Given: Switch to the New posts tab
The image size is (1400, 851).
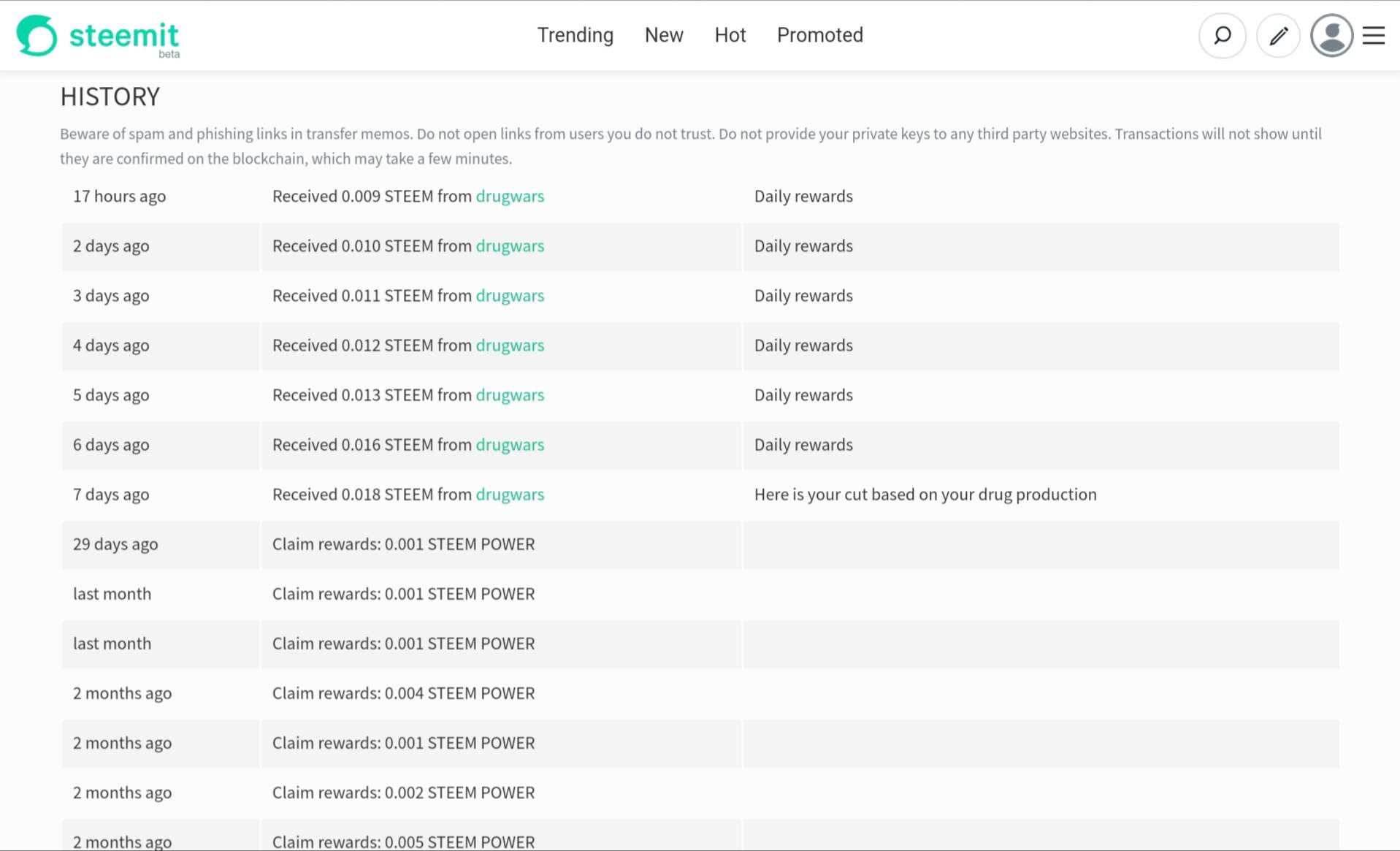Looking at the screenshot, I should point(663,35).
